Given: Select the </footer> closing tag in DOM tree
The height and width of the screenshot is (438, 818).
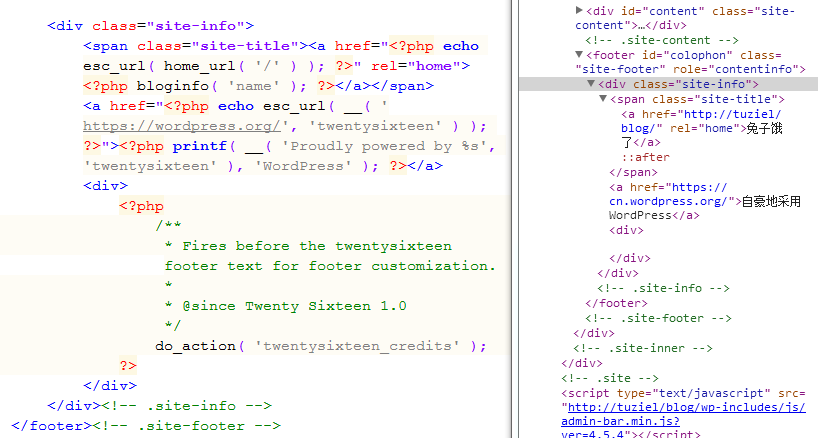Looking at the screenshot, I should tap(616, 303).
